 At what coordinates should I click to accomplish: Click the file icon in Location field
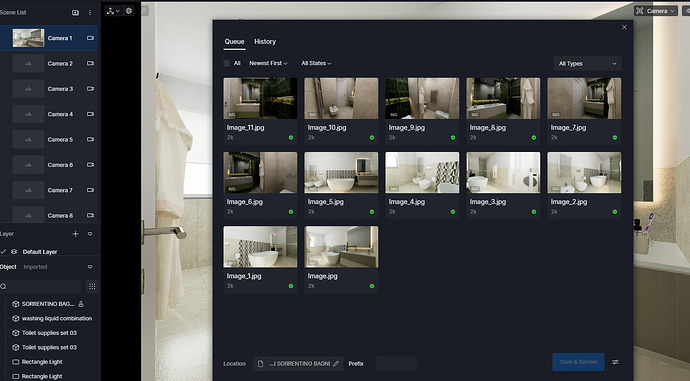260,364
